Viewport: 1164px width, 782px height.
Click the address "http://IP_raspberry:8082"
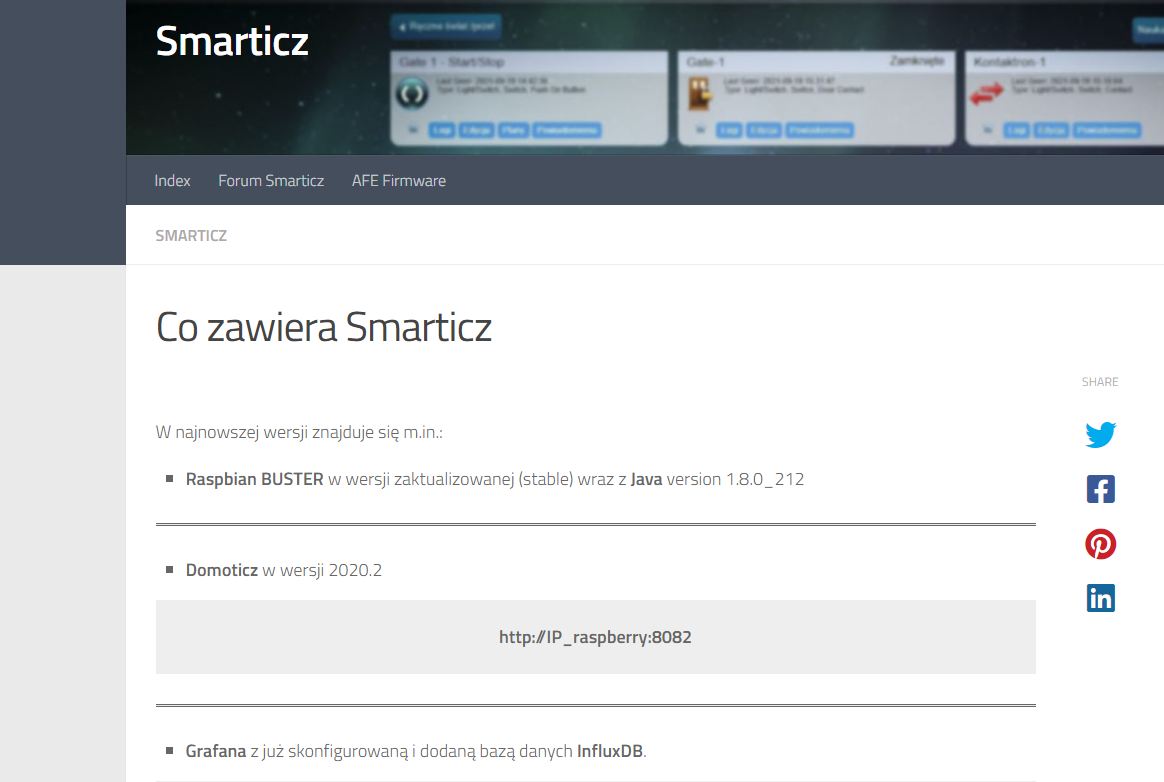(595, 637)
